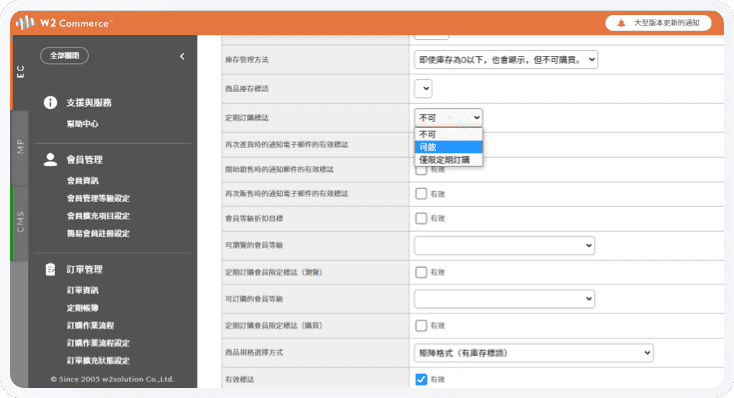Click the clipboard icon for 訂單管理
The width and height of the screenshot is (734, 398).
click(x=50, y=269)
